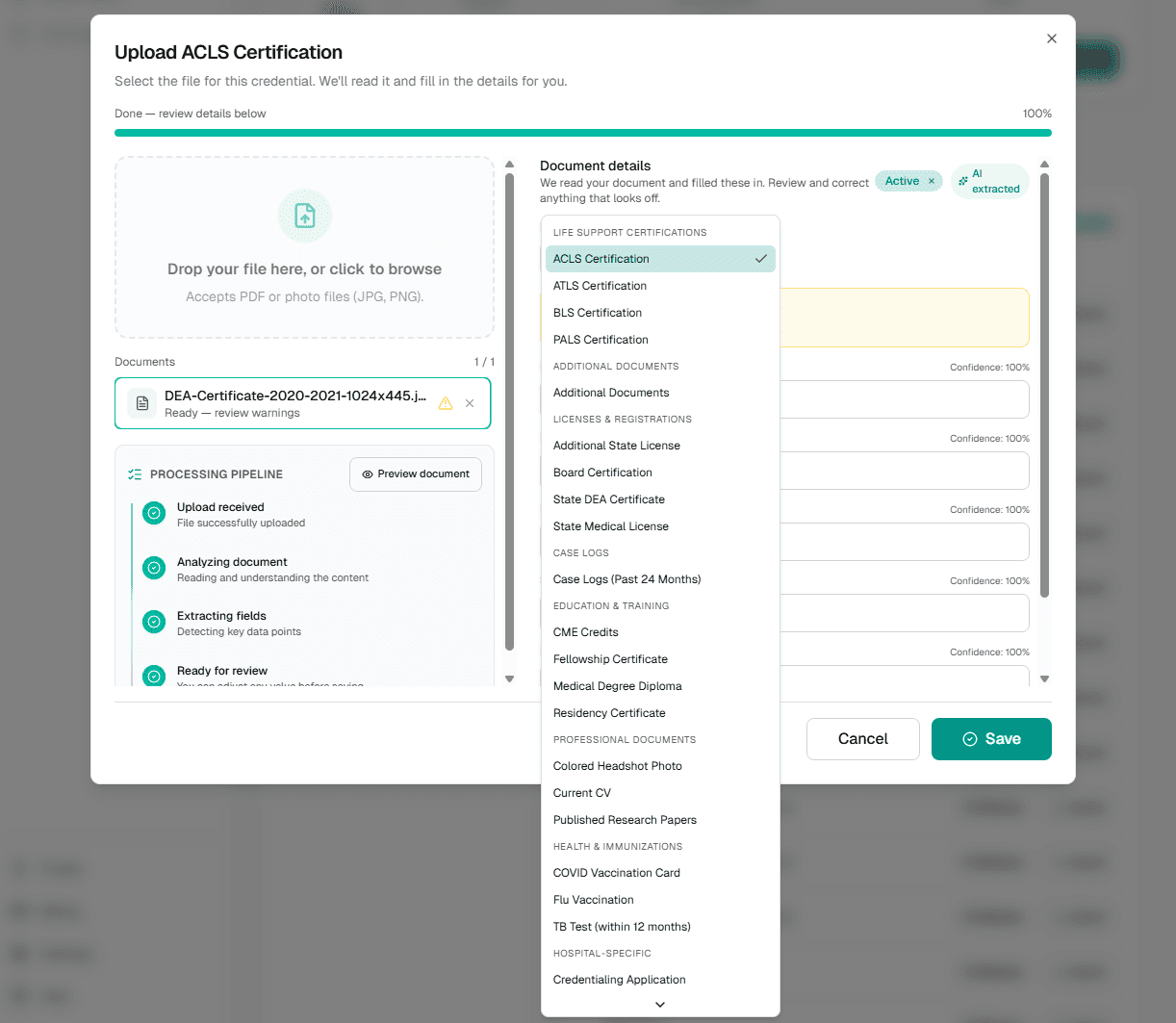Click the file icon next to DEA-Certificate document
This screenshot has height=1023, width=1176.
coord(141,402)
